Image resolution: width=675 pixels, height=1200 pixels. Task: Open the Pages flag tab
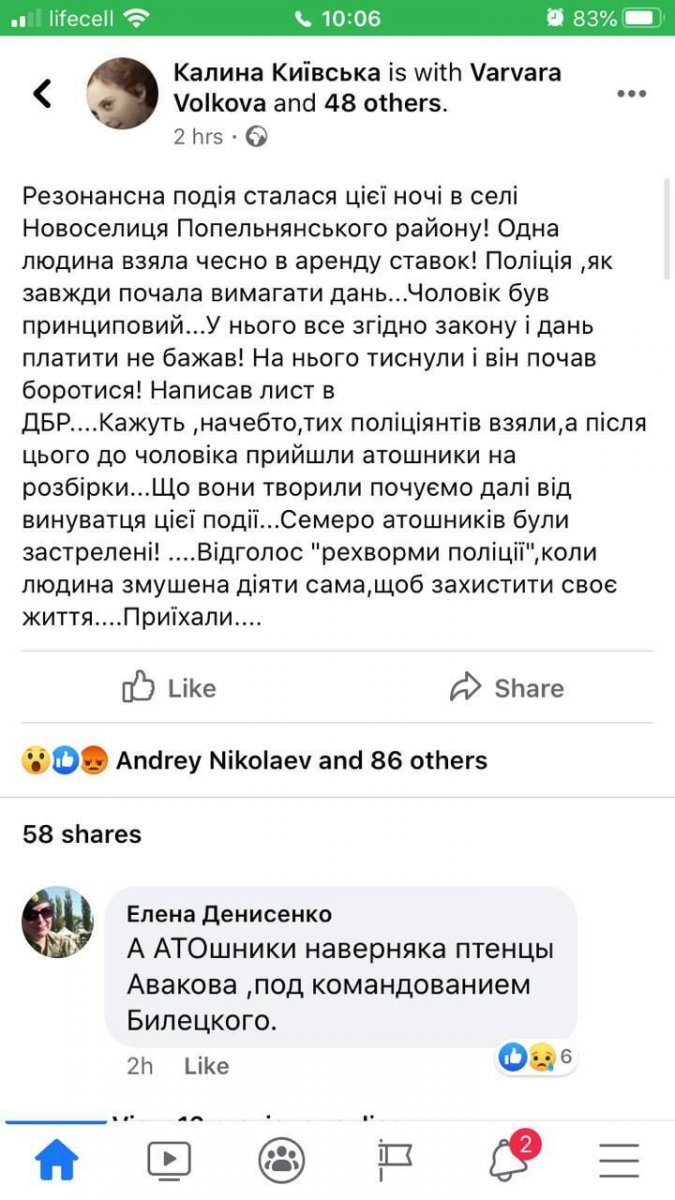[395, 1160]
